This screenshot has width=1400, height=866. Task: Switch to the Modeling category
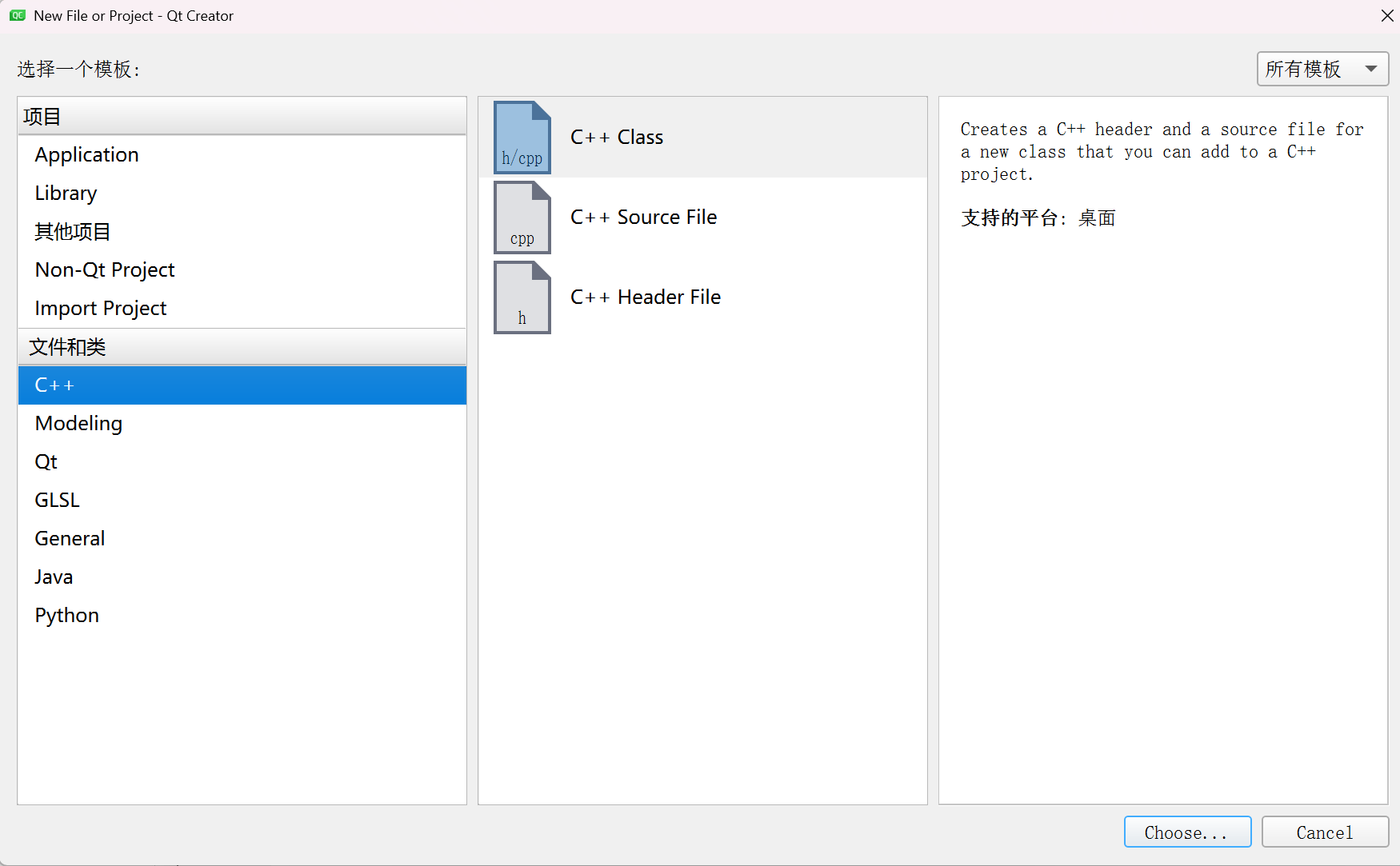(78, 423)
